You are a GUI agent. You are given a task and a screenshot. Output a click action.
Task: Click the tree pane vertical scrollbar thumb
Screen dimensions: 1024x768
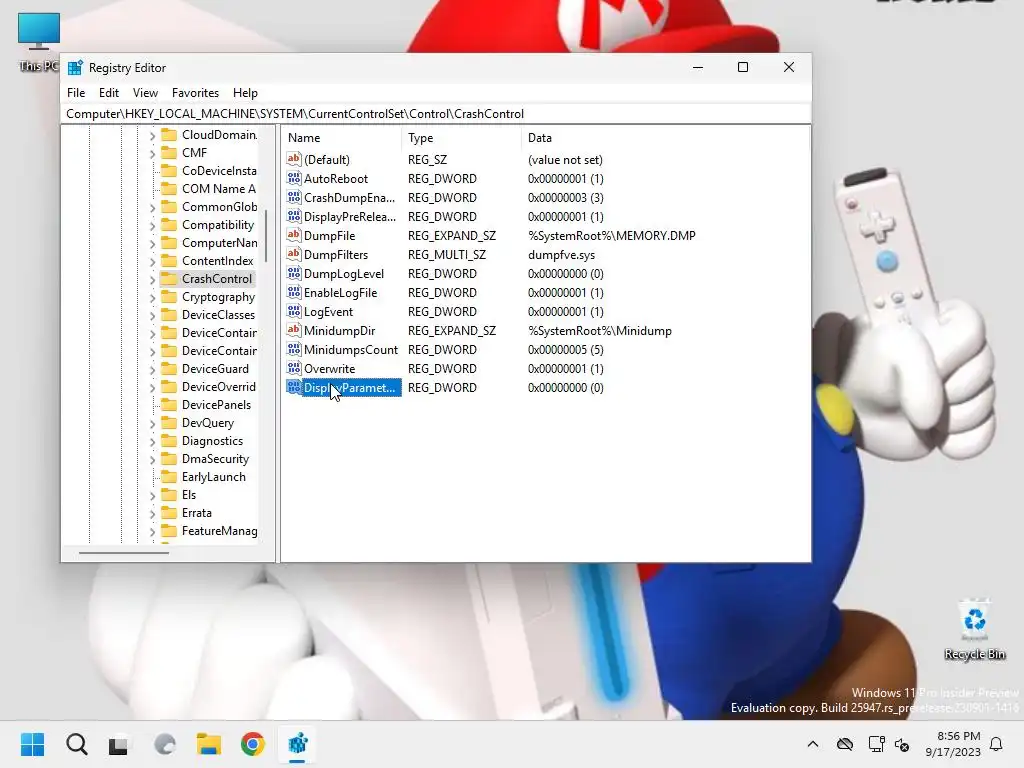click(266, 235)
